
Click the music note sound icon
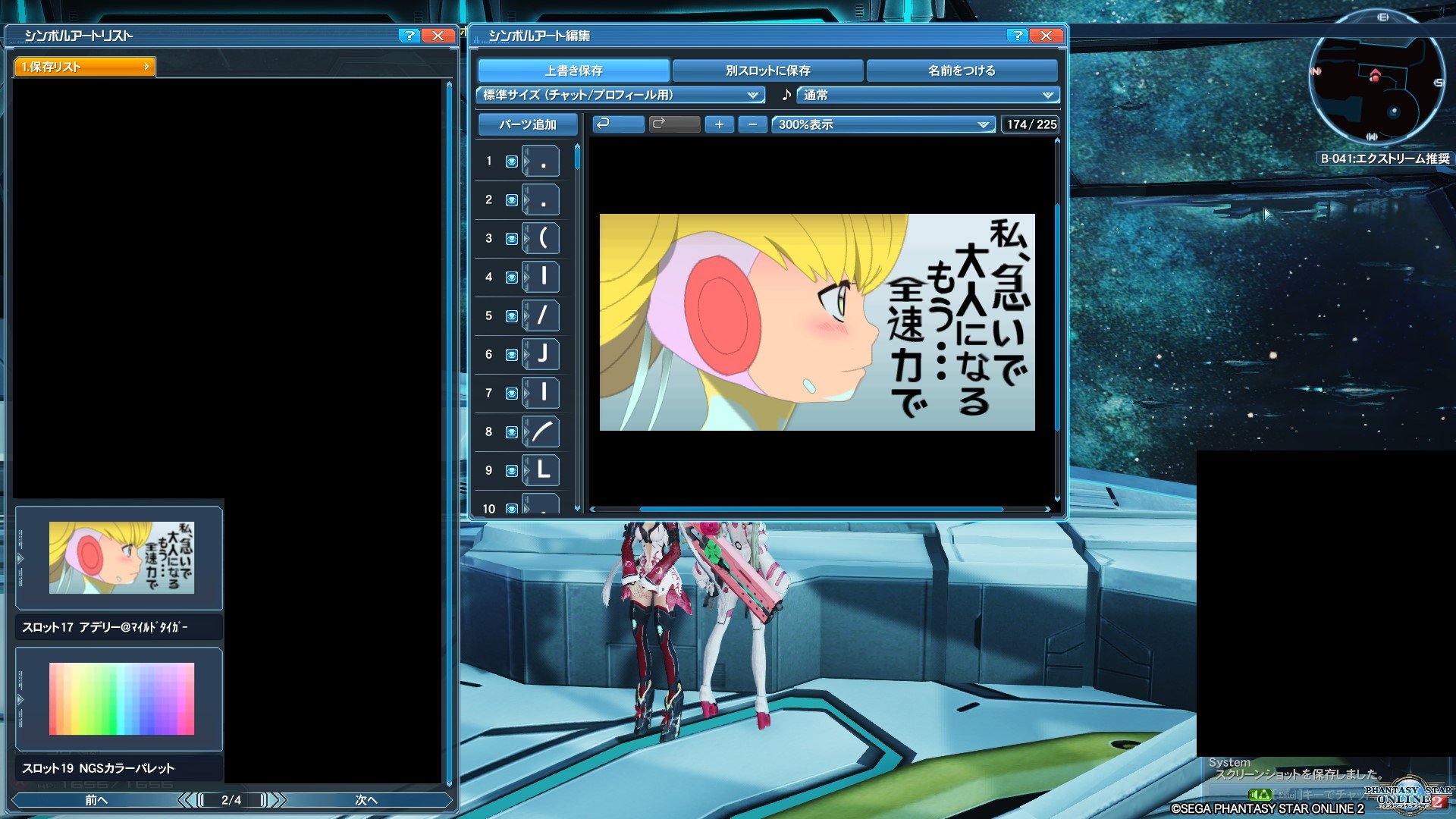[786, 95]
